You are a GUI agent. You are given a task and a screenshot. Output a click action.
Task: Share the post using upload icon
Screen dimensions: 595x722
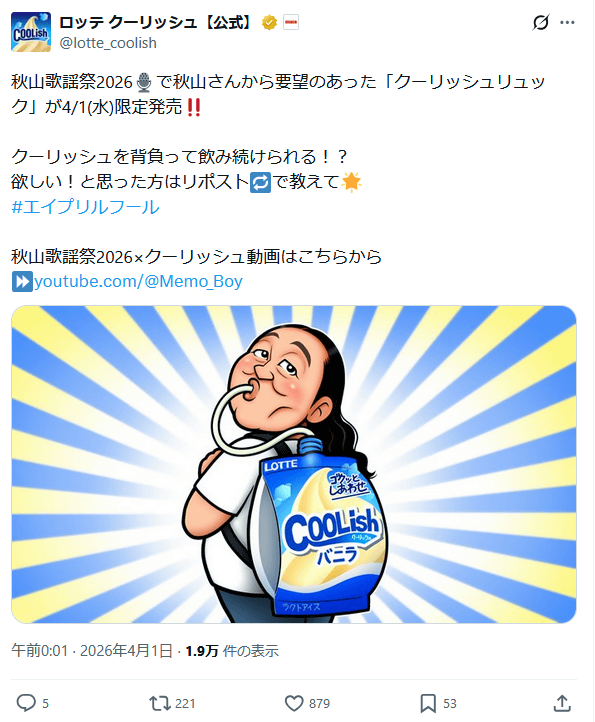click(x=562, y=703)
